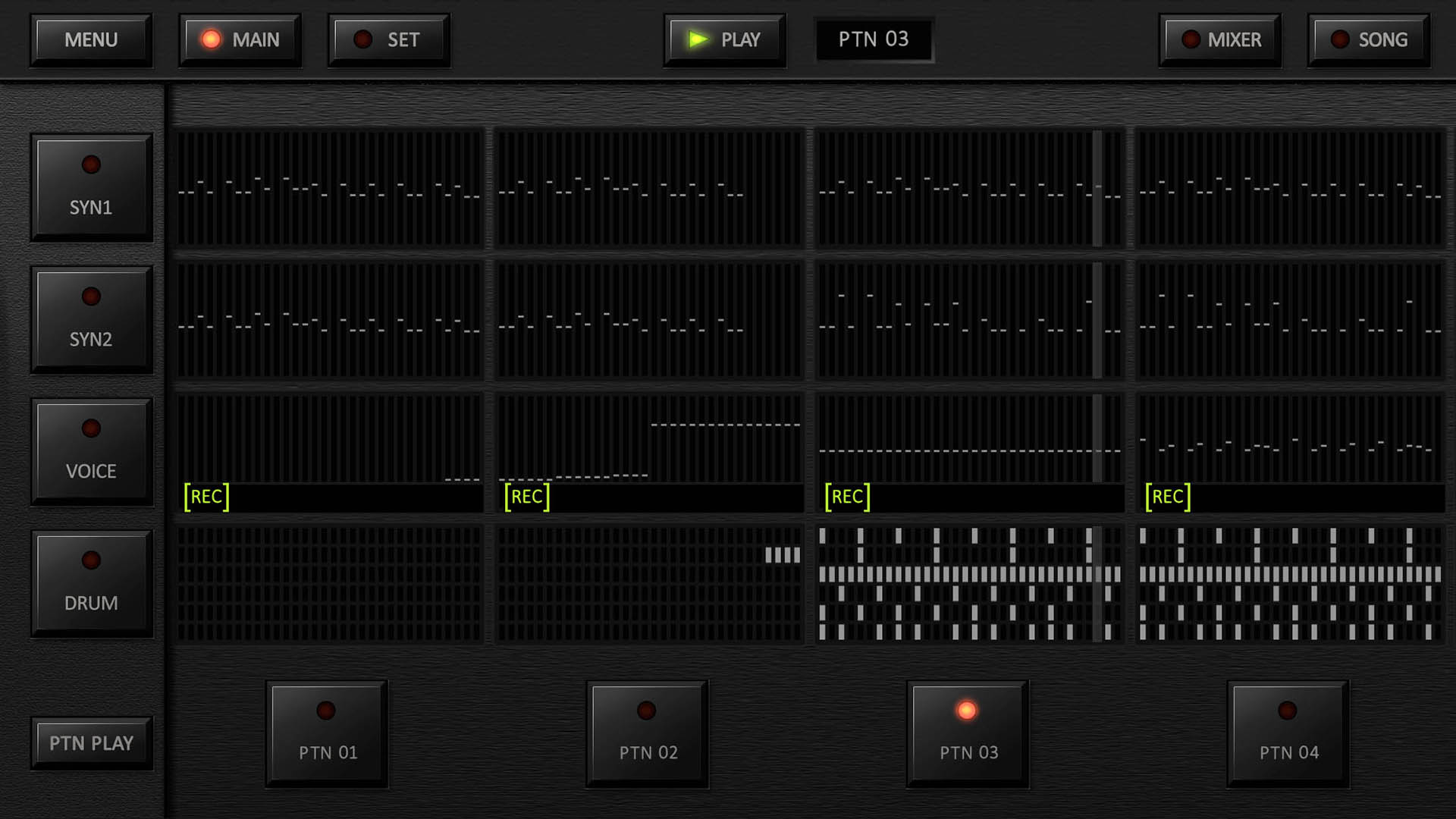Click REC on pattern 3 voice track
The width and height of the screenshot is (1456, 819).
click(847, 497)
